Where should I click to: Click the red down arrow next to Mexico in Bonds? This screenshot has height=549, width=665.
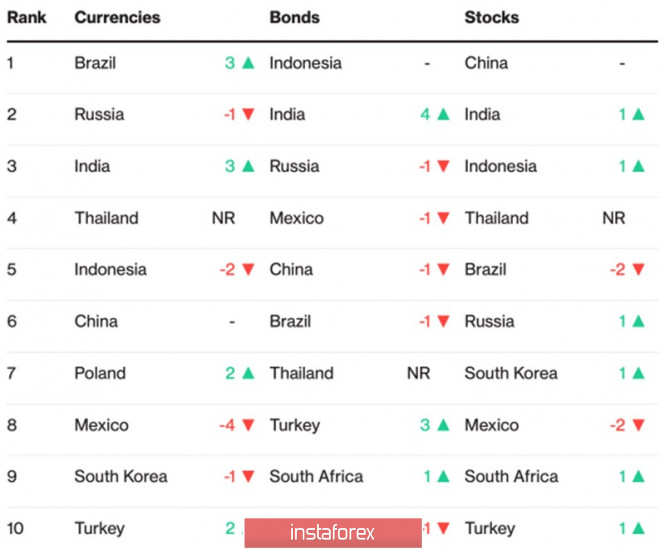pyautogui.click(x=443, y=218)
